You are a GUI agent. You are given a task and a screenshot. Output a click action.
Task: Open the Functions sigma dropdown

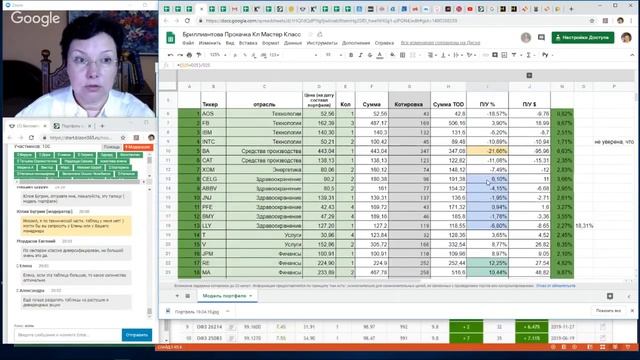tap(530, 55)
